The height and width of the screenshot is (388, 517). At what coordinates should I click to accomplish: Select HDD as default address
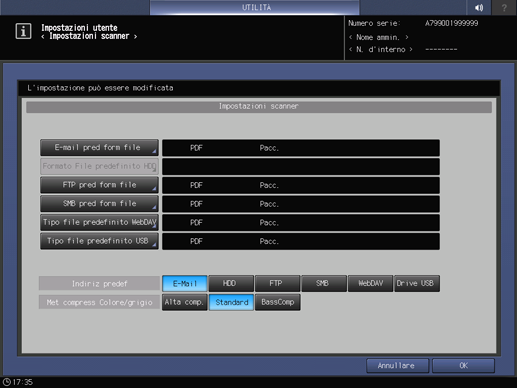point(231,283)
